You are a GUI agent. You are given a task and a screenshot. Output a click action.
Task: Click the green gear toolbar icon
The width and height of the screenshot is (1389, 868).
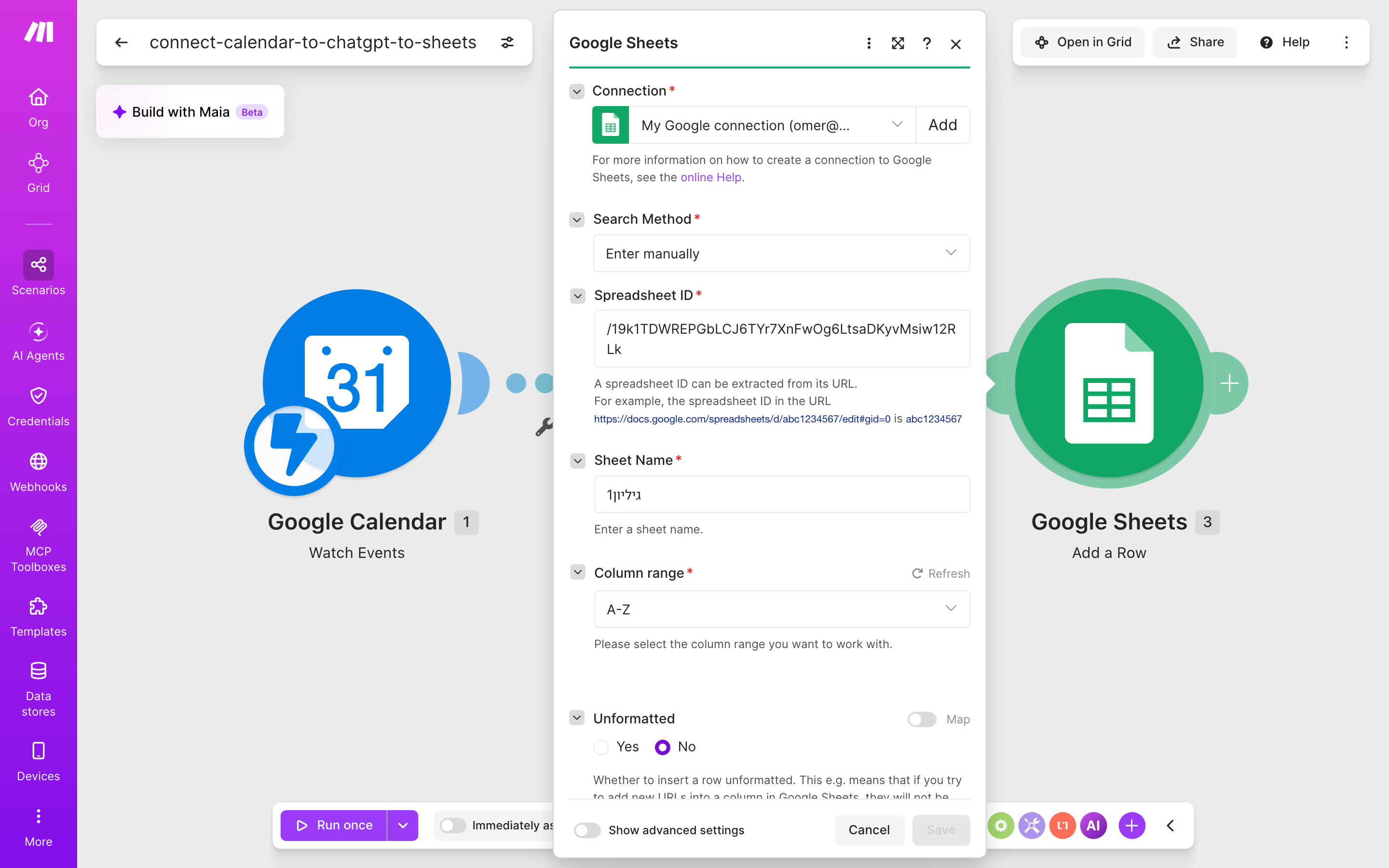click(x=1001, y=826)
